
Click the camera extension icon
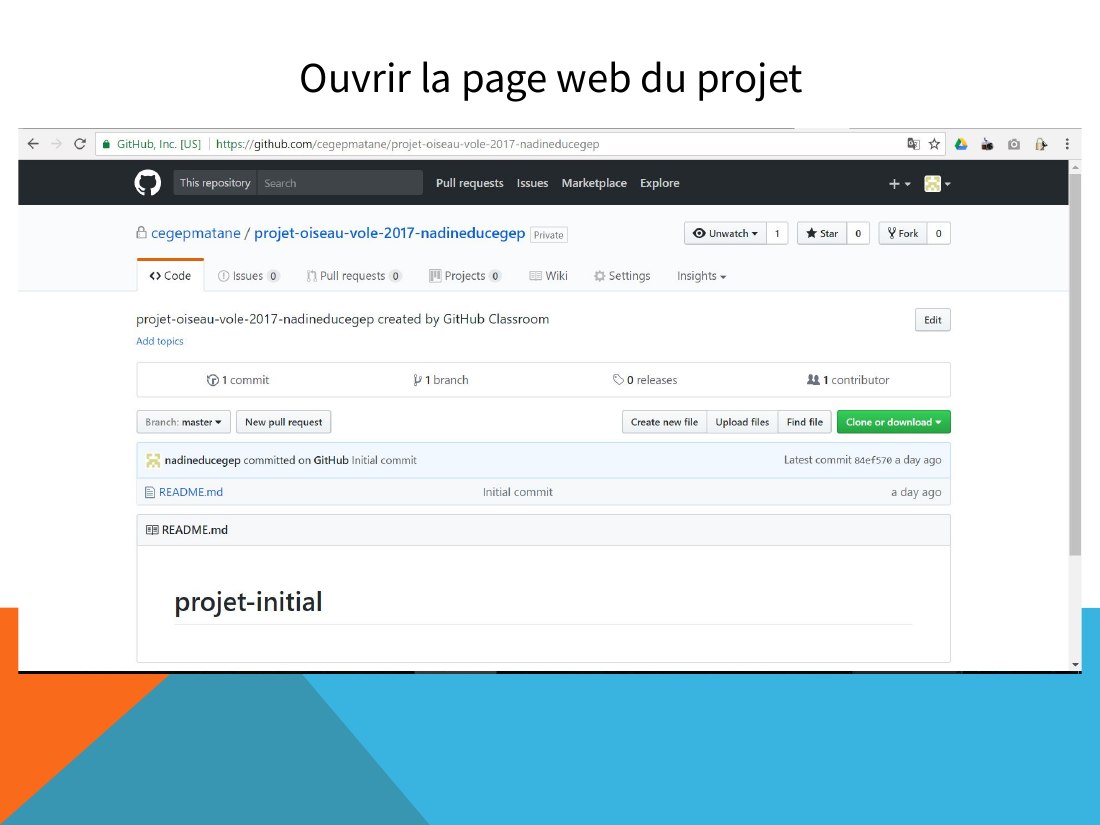(x=1014, y=144)
